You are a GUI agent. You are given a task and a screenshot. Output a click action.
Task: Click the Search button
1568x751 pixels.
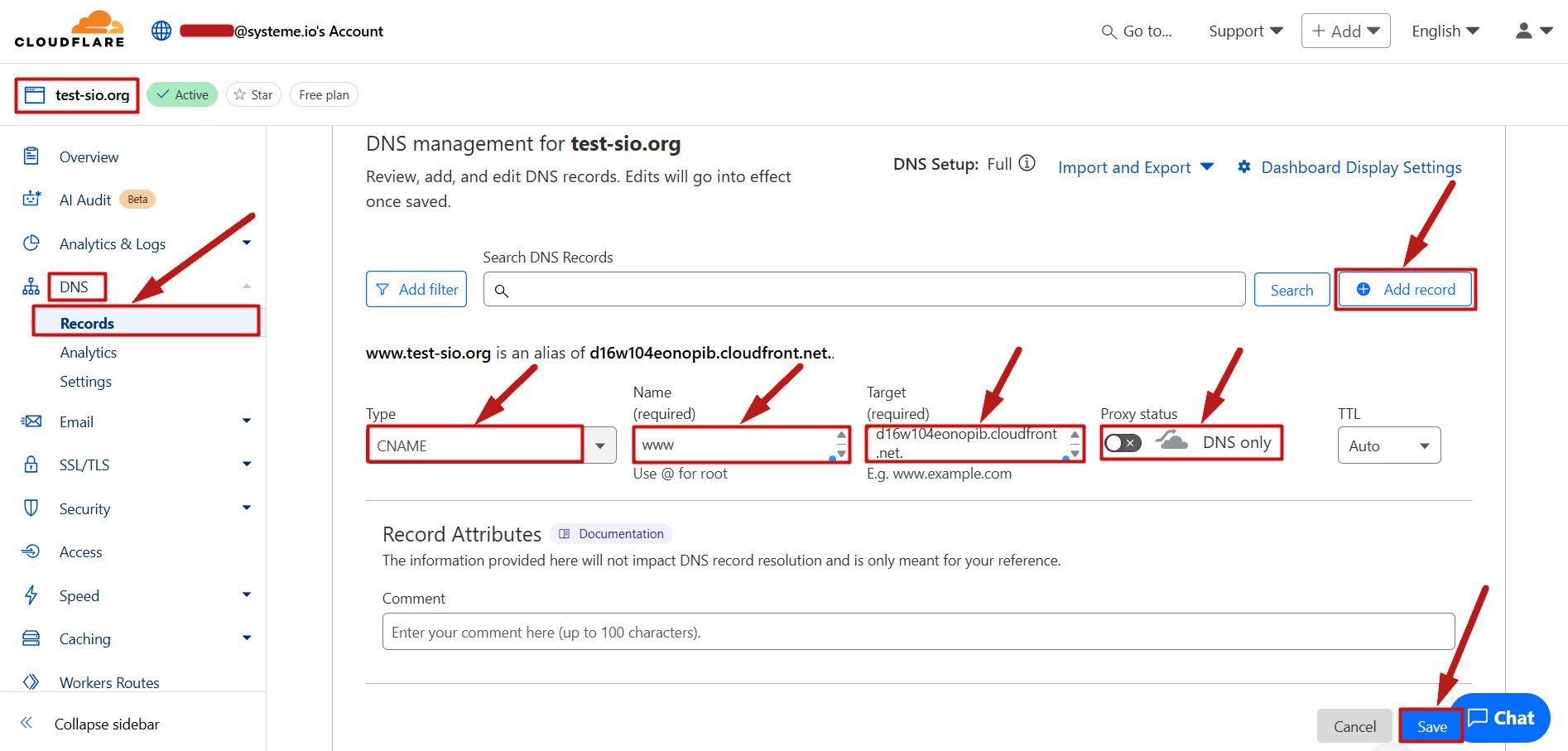1291,290
